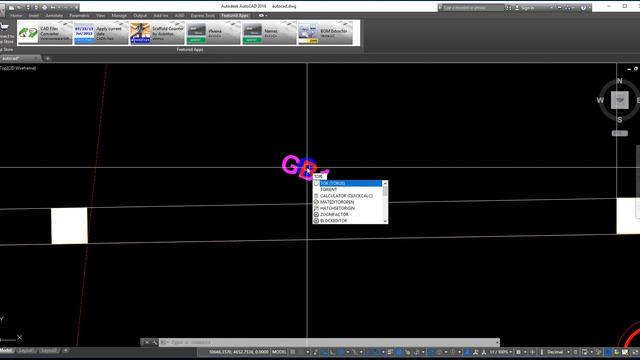Select the highlighted TOR (TORUS) suggestion
The image size is (640, 360).
(x=347, y=183)
